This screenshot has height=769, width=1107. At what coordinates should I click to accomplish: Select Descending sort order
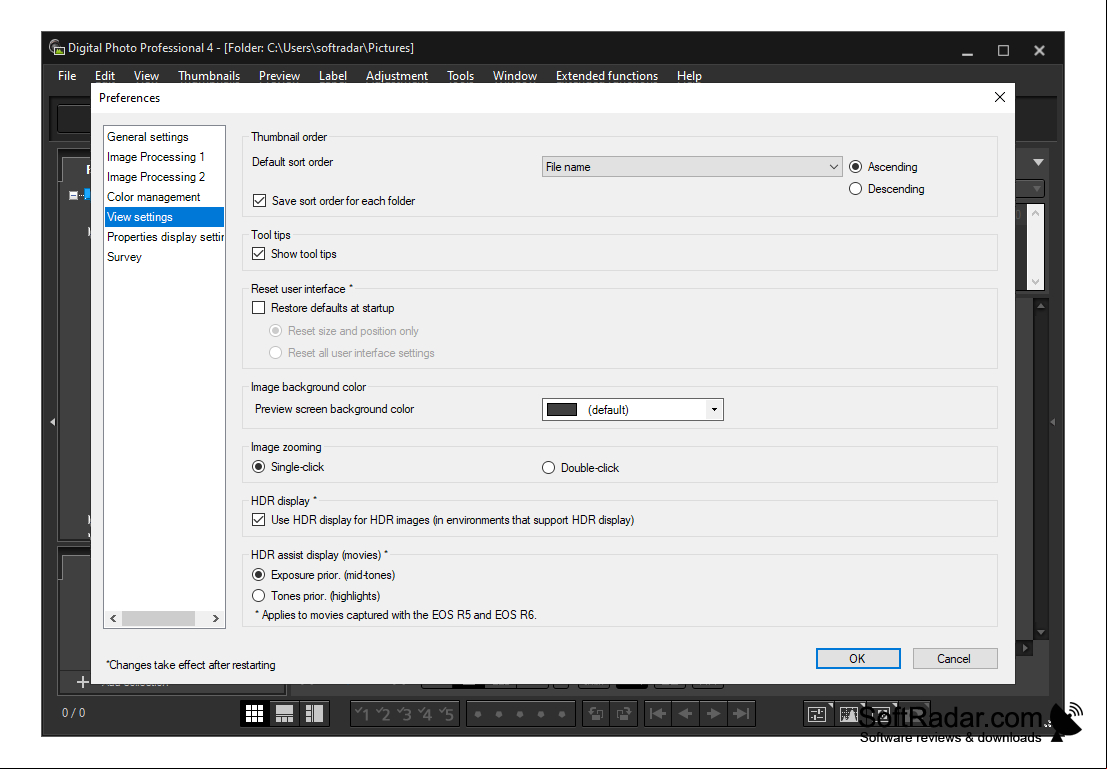tap(856, 189)
